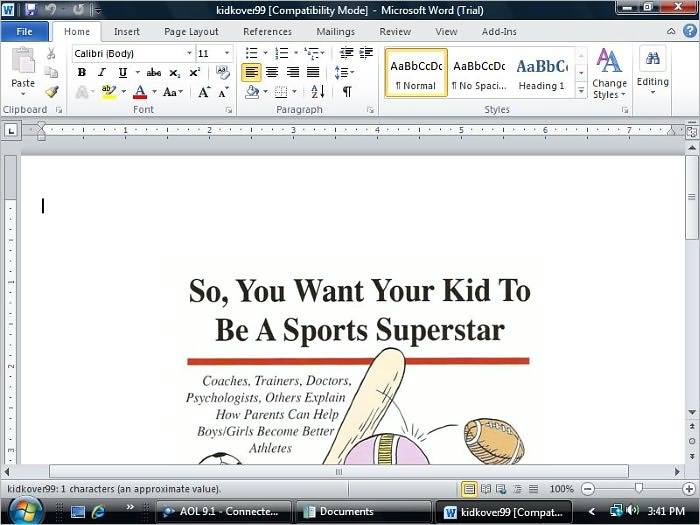This screenshot has width=700, height=525.
Task: Toggle Align Text Left button
Action: click(x=251, y=72)
